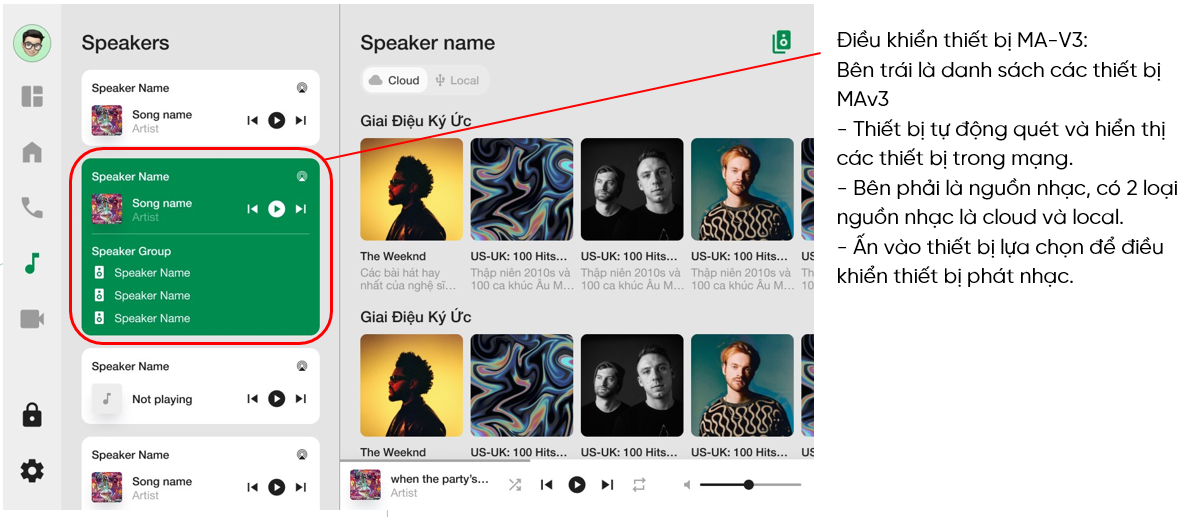Screen dimensions: 1190x517
Task: Open the dashboard icon in sidebar
Action: (x=32, y=96)
